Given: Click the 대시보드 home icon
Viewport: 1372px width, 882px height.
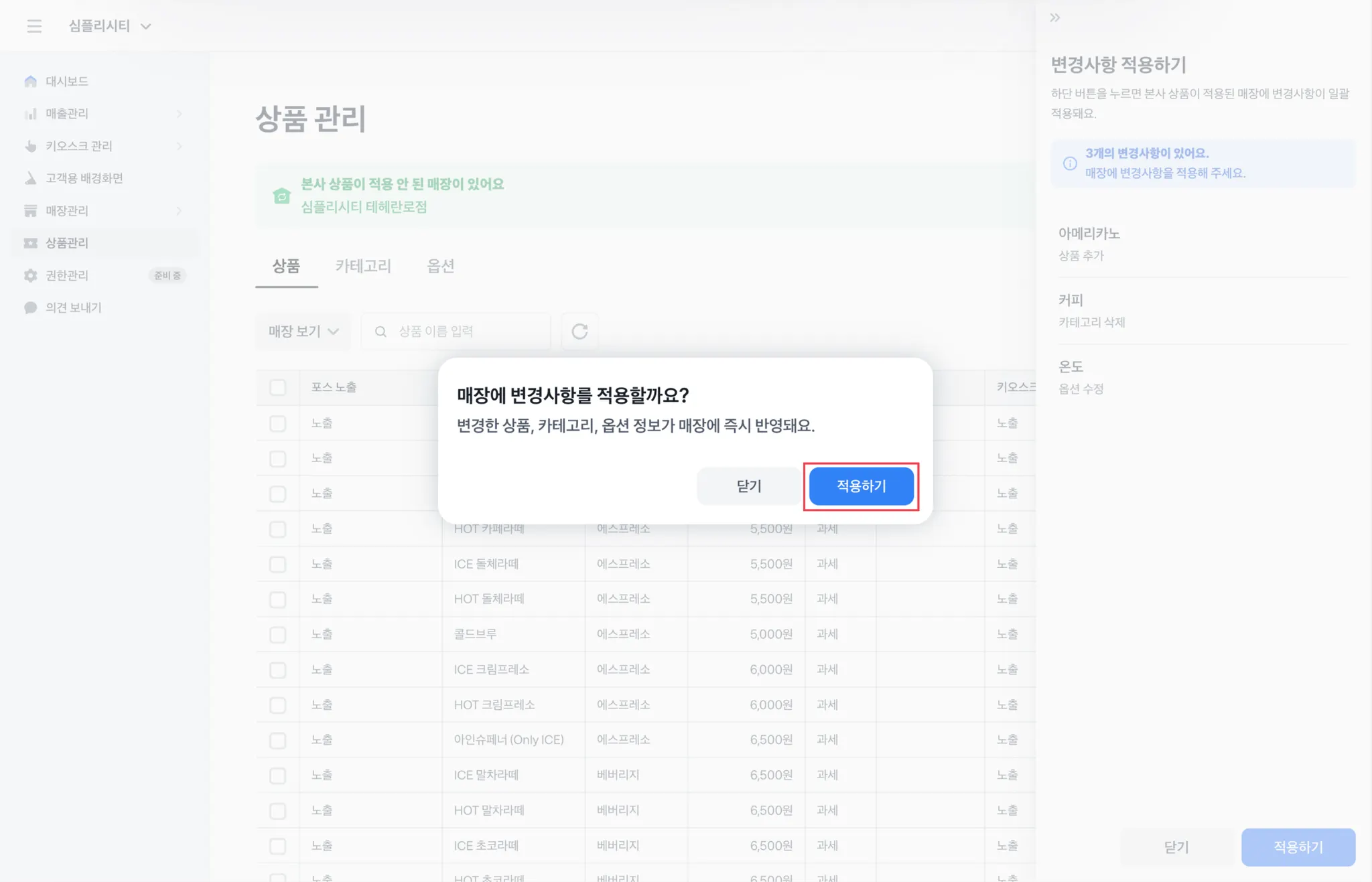Looking at the screenshot, I should pyautogui.click(x=30, y=81).
